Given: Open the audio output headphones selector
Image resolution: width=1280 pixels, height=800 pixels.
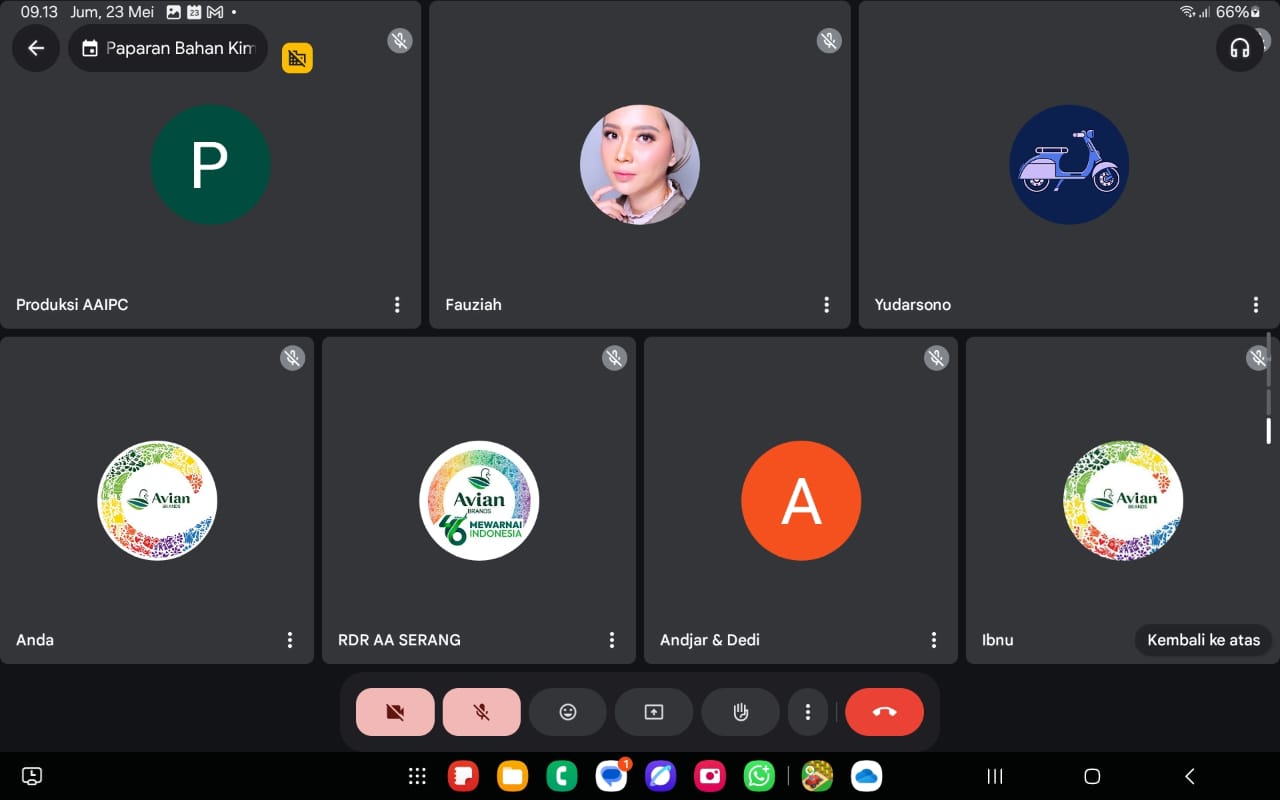Looking at the screenshot, I should [x=1240, y=48].
